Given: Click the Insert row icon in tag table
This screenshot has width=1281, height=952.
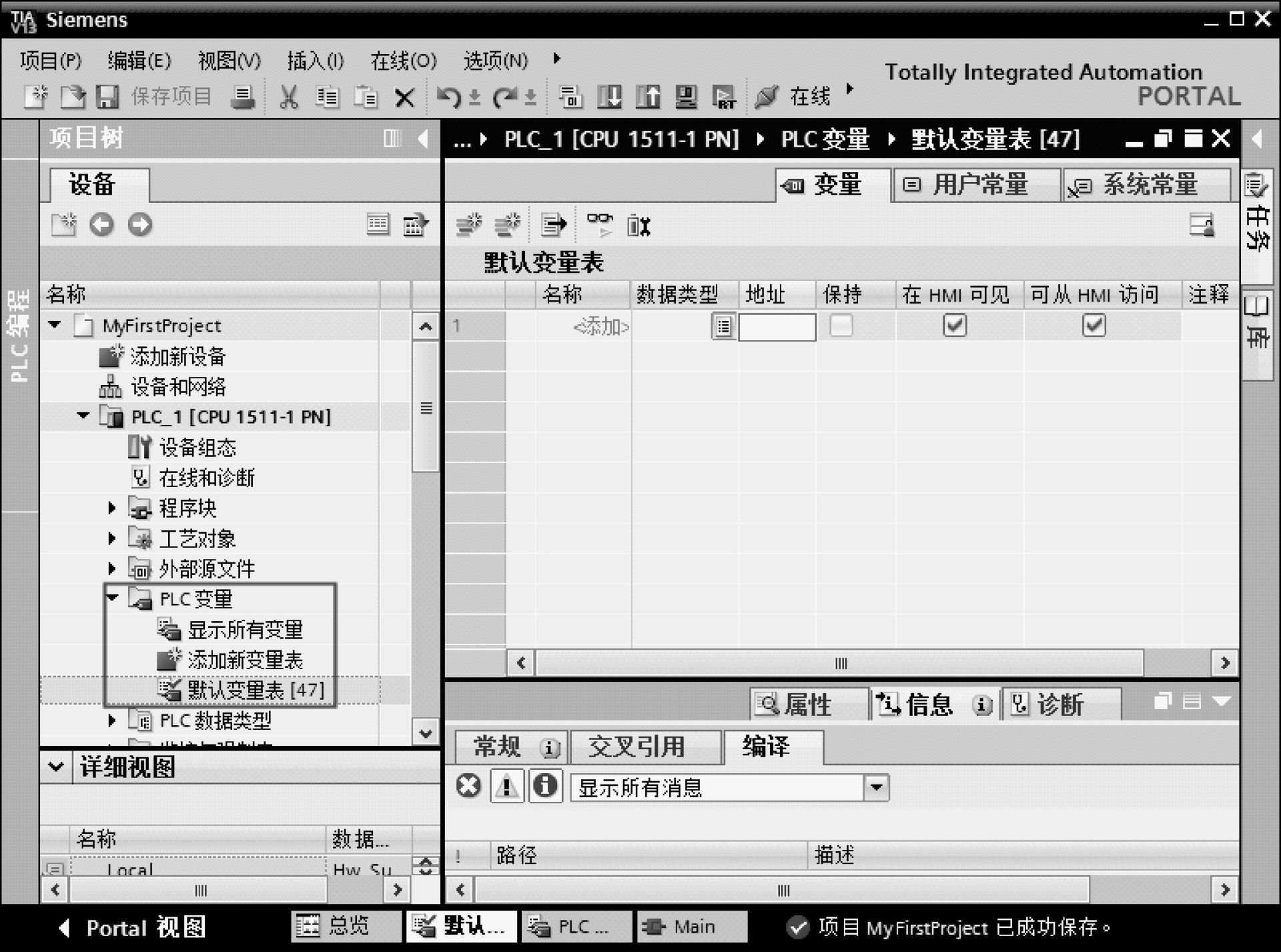Looking at the screenshot, I should point(469,225).
